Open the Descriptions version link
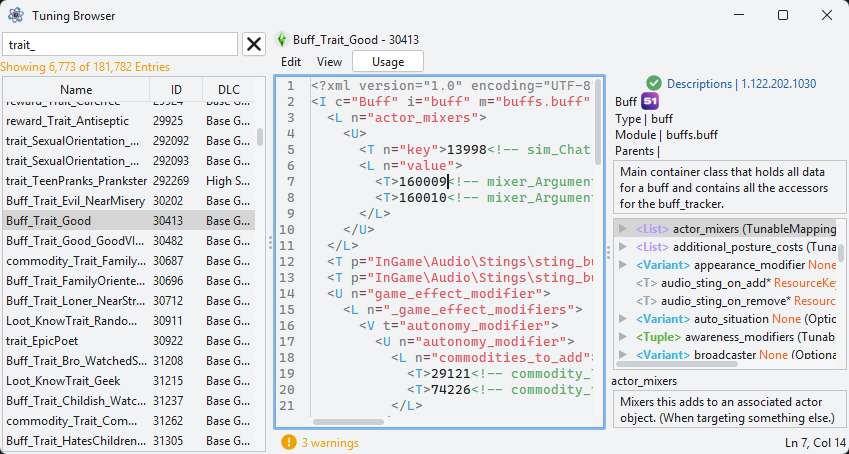This screenshot has height=454, width=849. pyautogui.click(x=741, y=84)
